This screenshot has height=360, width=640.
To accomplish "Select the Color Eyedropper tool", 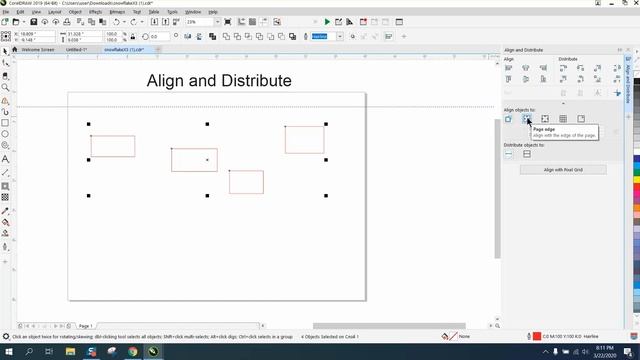I will click(x=5, y=211).
